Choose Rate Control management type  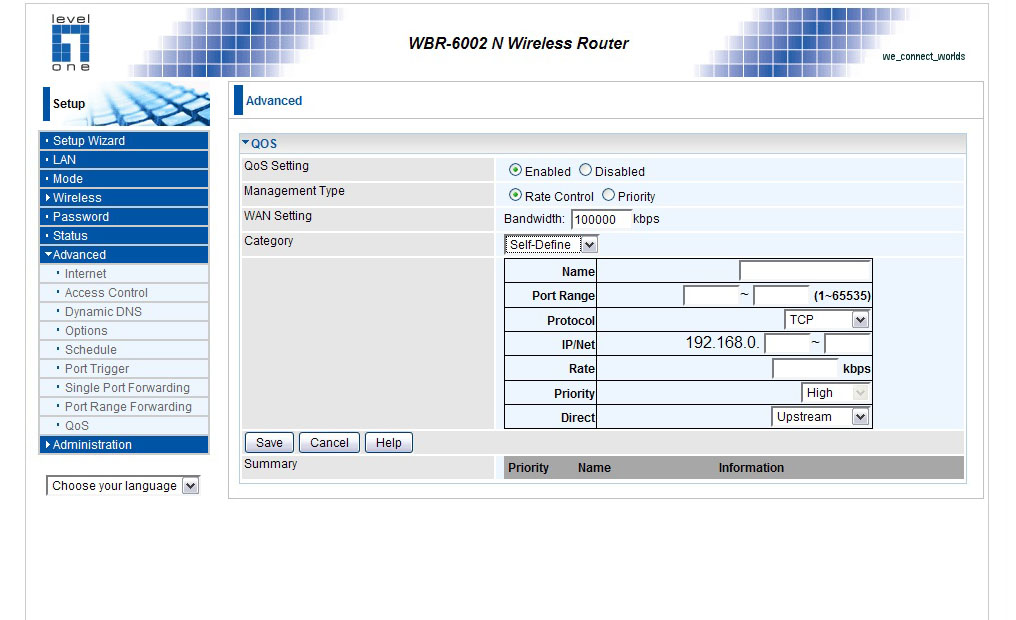[515, 195]
